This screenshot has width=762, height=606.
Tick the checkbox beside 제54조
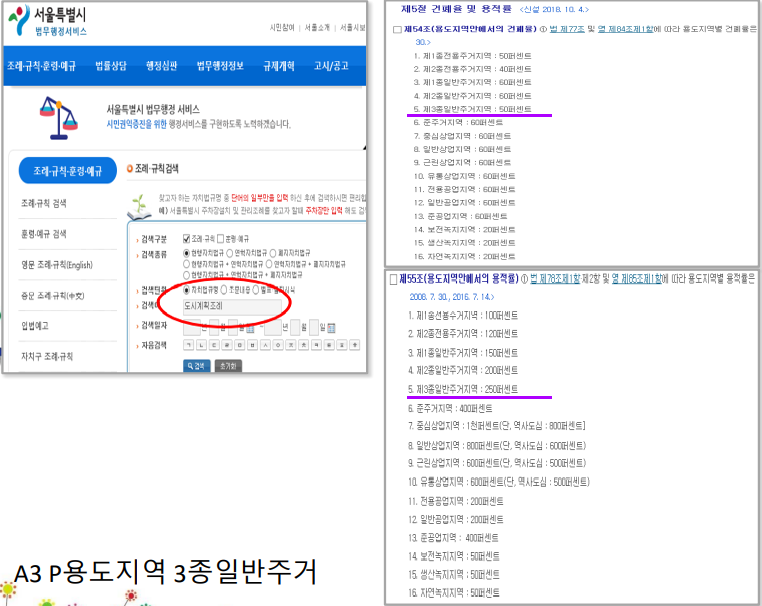(397, 30)
